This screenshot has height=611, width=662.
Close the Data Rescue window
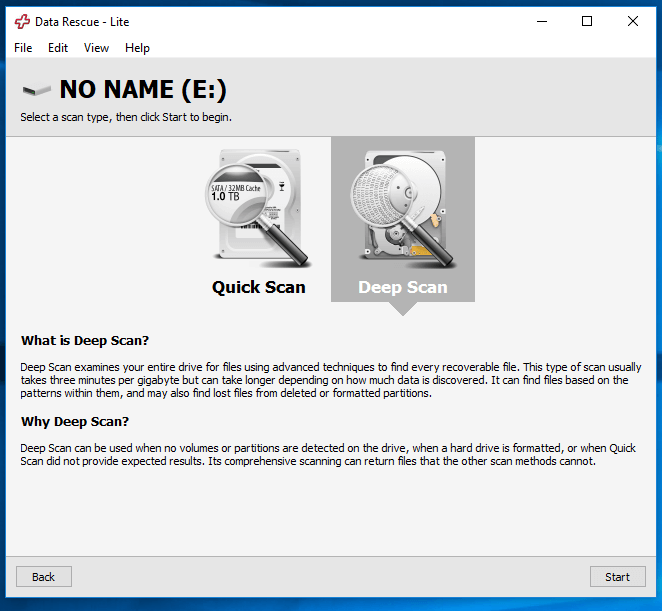632,21
